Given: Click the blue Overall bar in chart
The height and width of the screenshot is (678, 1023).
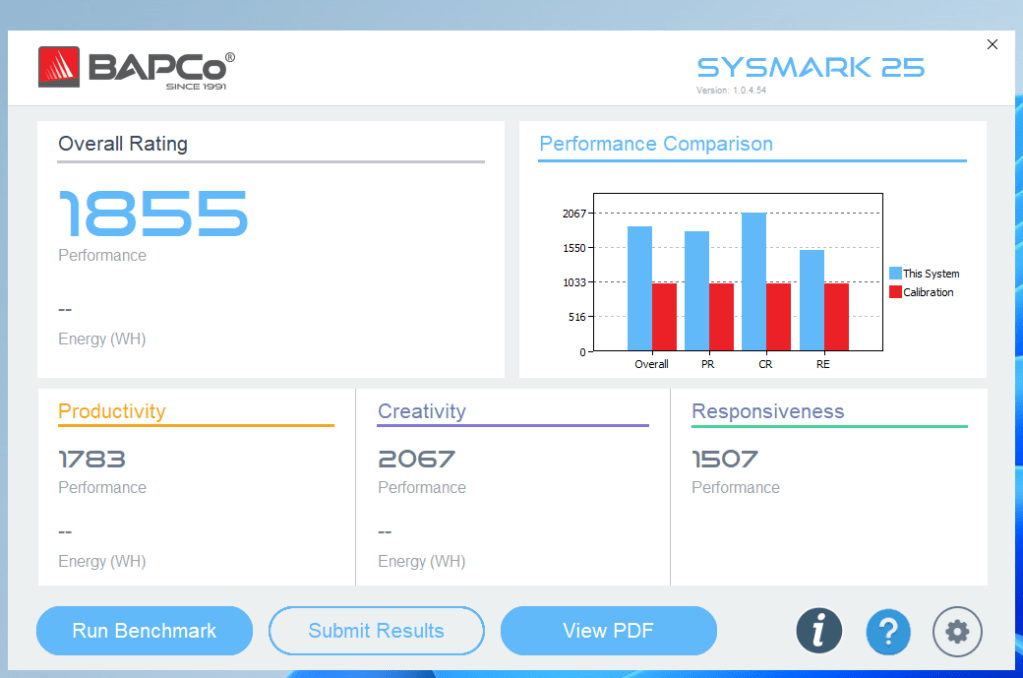Looking at the screenshot, I should [x=640, y=288].
